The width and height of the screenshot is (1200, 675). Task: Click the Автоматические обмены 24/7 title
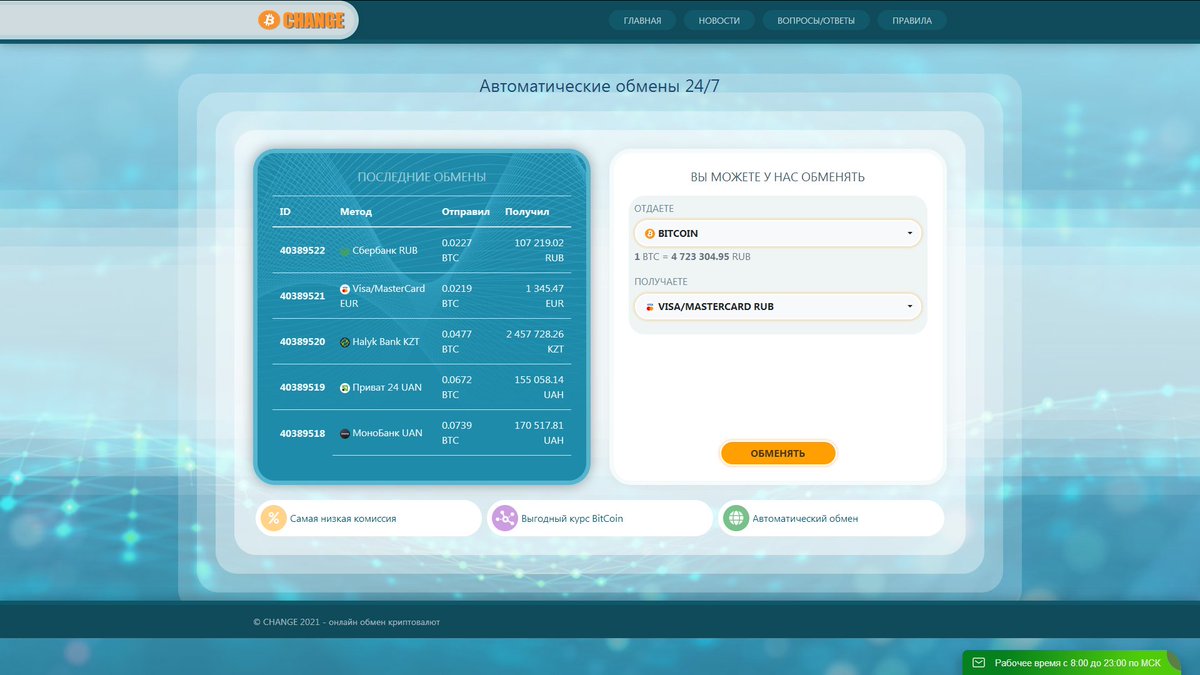coord(599,86)
